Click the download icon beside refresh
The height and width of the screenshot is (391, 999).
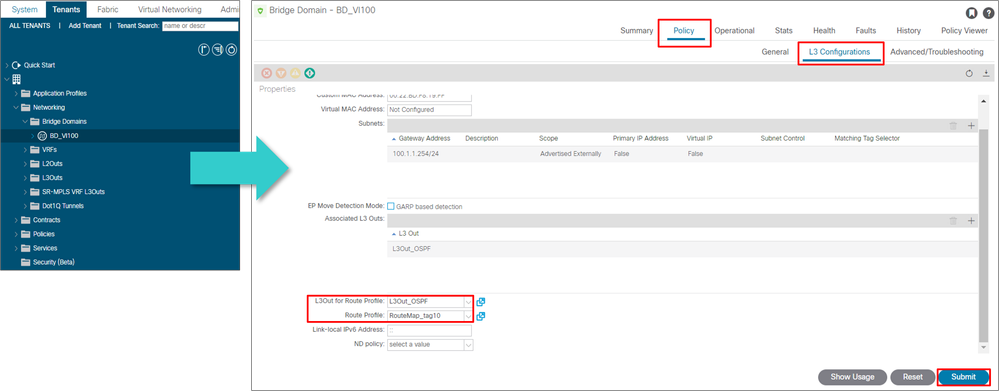pyautogui.click(x=986, y=73)
